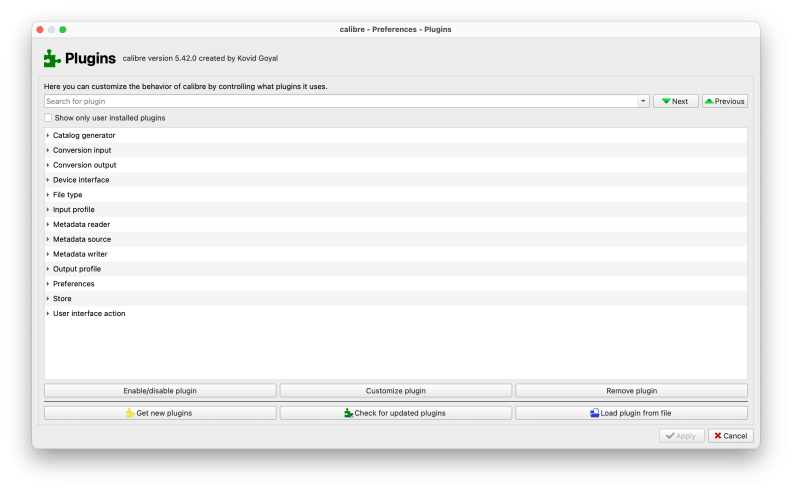Expand the User interface action category

[x=48, y=313]
